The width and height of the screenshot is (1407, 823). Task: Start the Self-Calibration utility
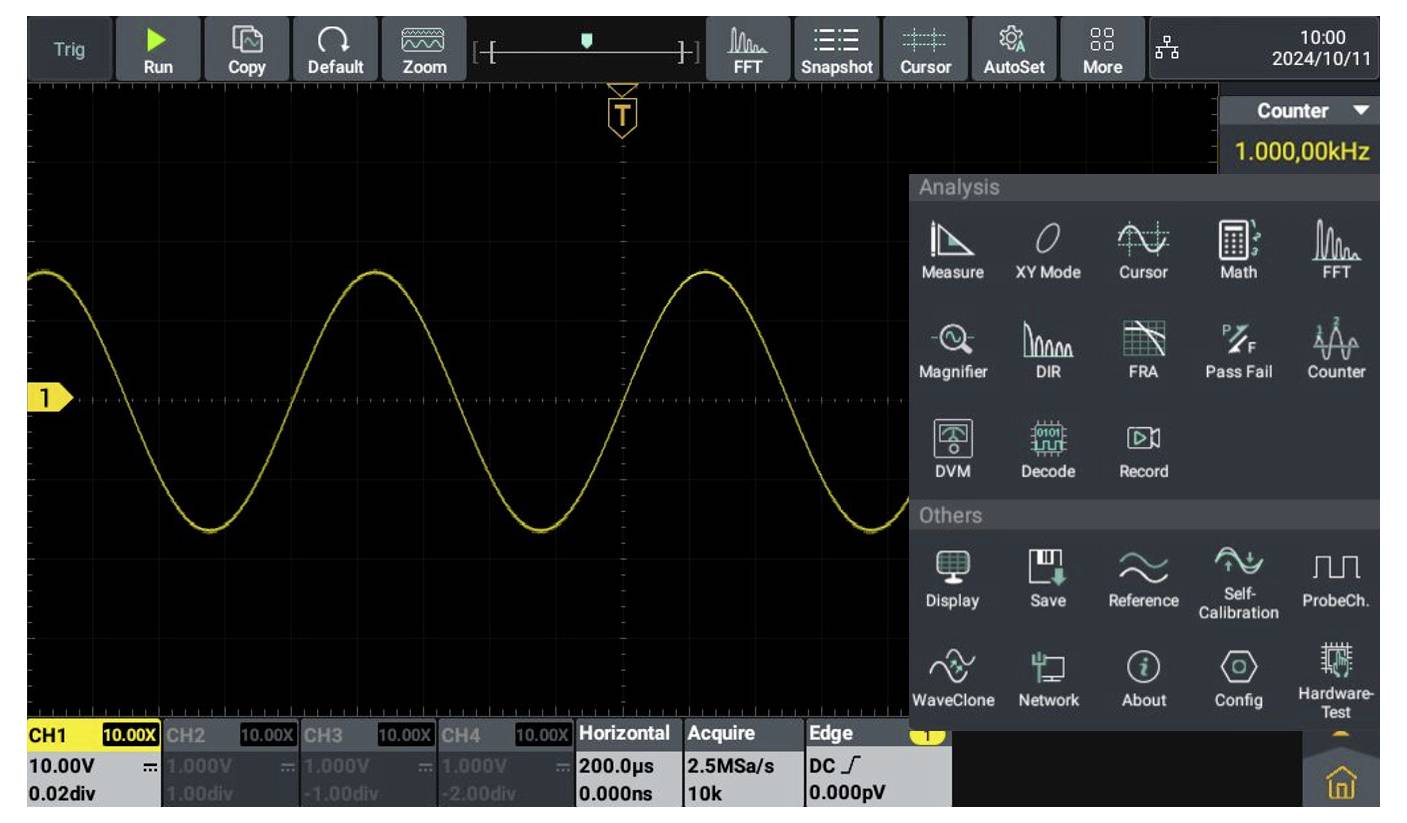[x=1238, y=583]
